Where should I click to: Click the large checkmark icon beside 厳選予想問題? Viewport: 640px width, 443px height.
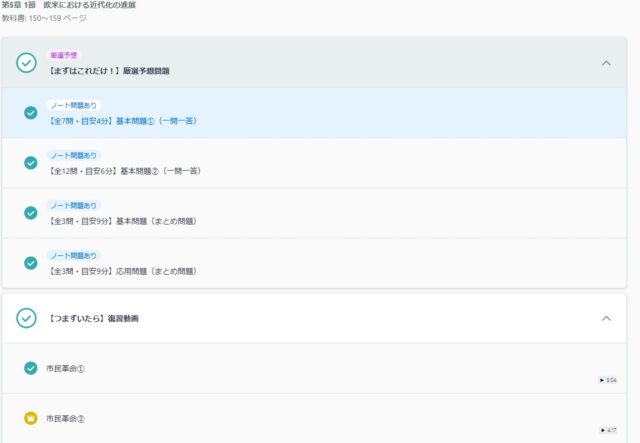(x=27, y=63)
